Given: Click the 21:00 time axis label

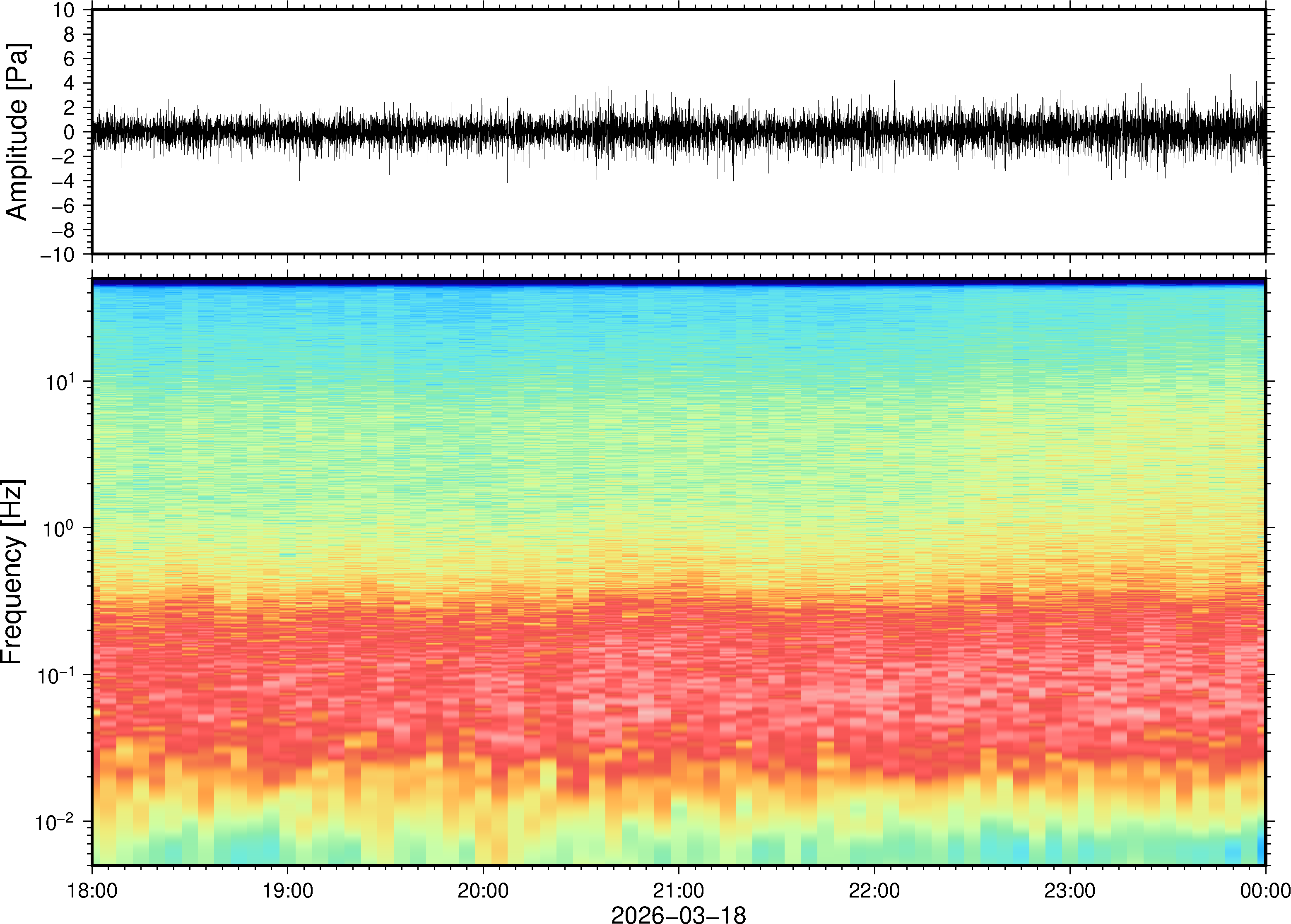Looking at the screenshot, I should tap(678, 890).
